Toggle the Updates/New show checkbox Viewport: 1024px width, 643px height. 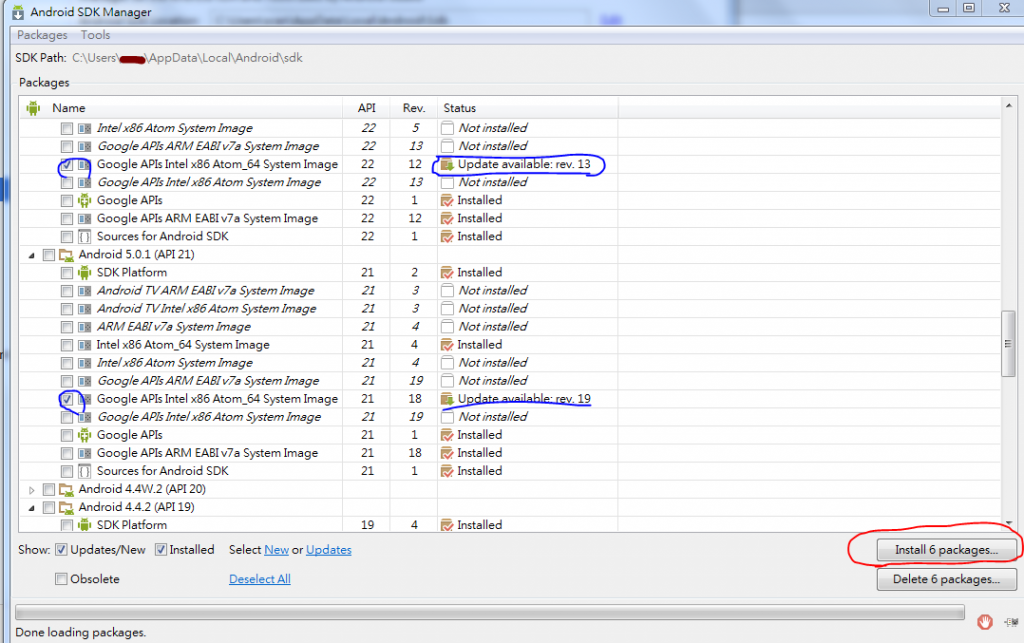(61, 550)
